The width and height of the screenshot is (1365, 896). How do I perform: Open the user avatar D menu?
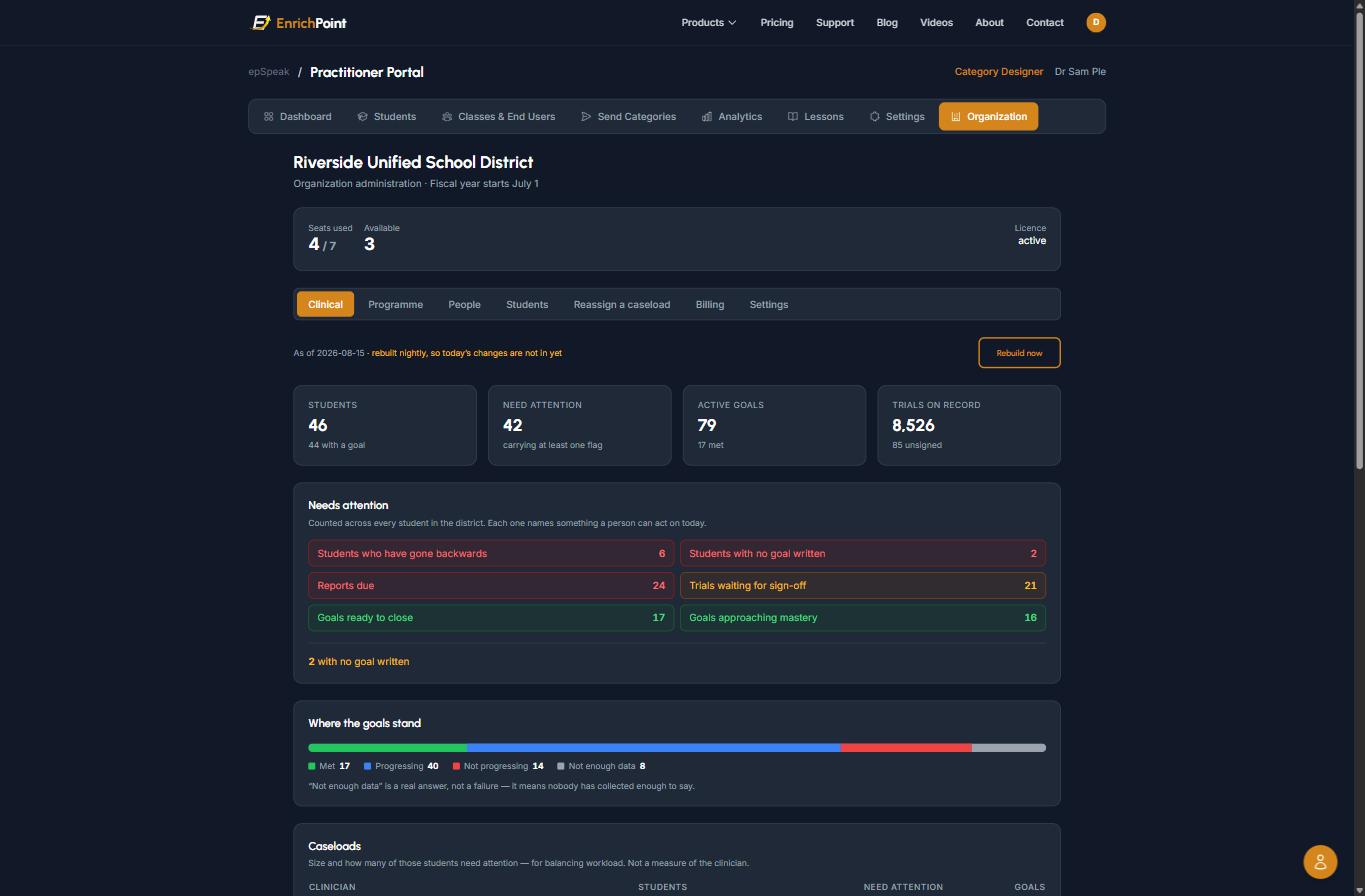(x=1096, y=22)
